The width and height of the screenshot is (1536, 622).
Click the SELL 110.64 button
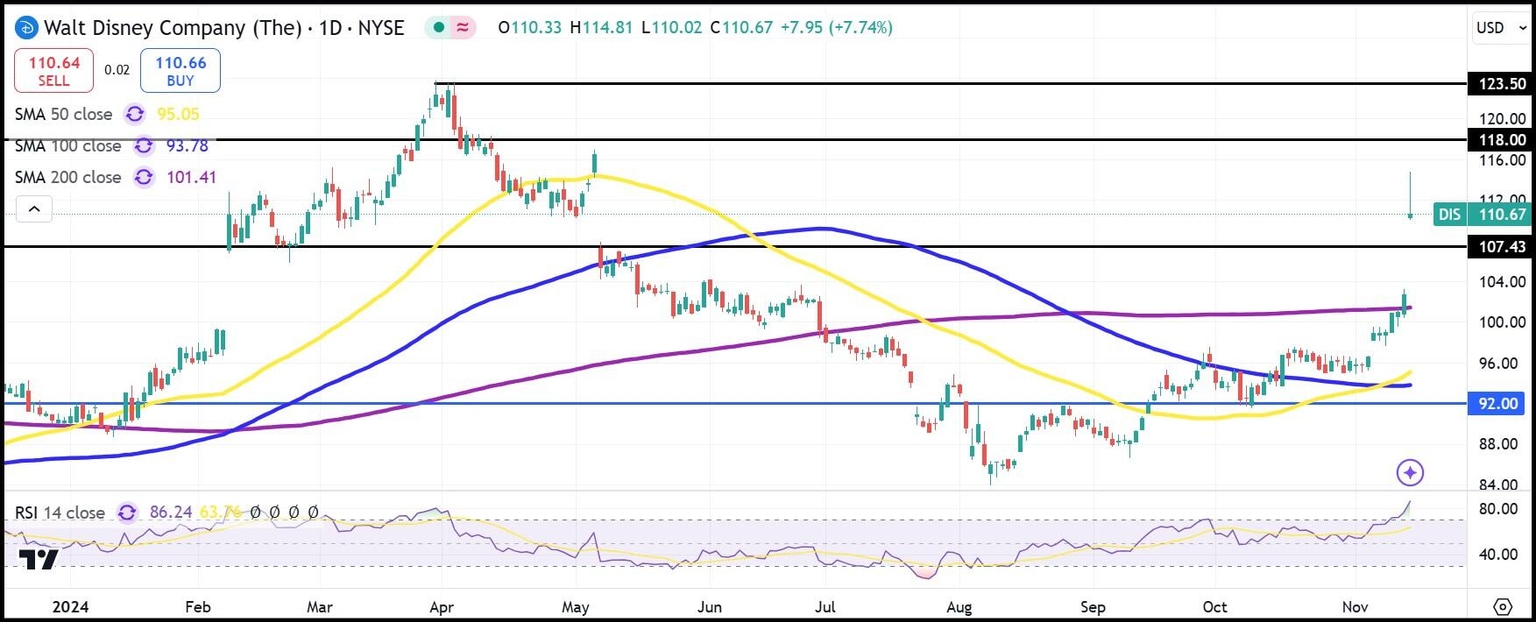tap(54, 70)
